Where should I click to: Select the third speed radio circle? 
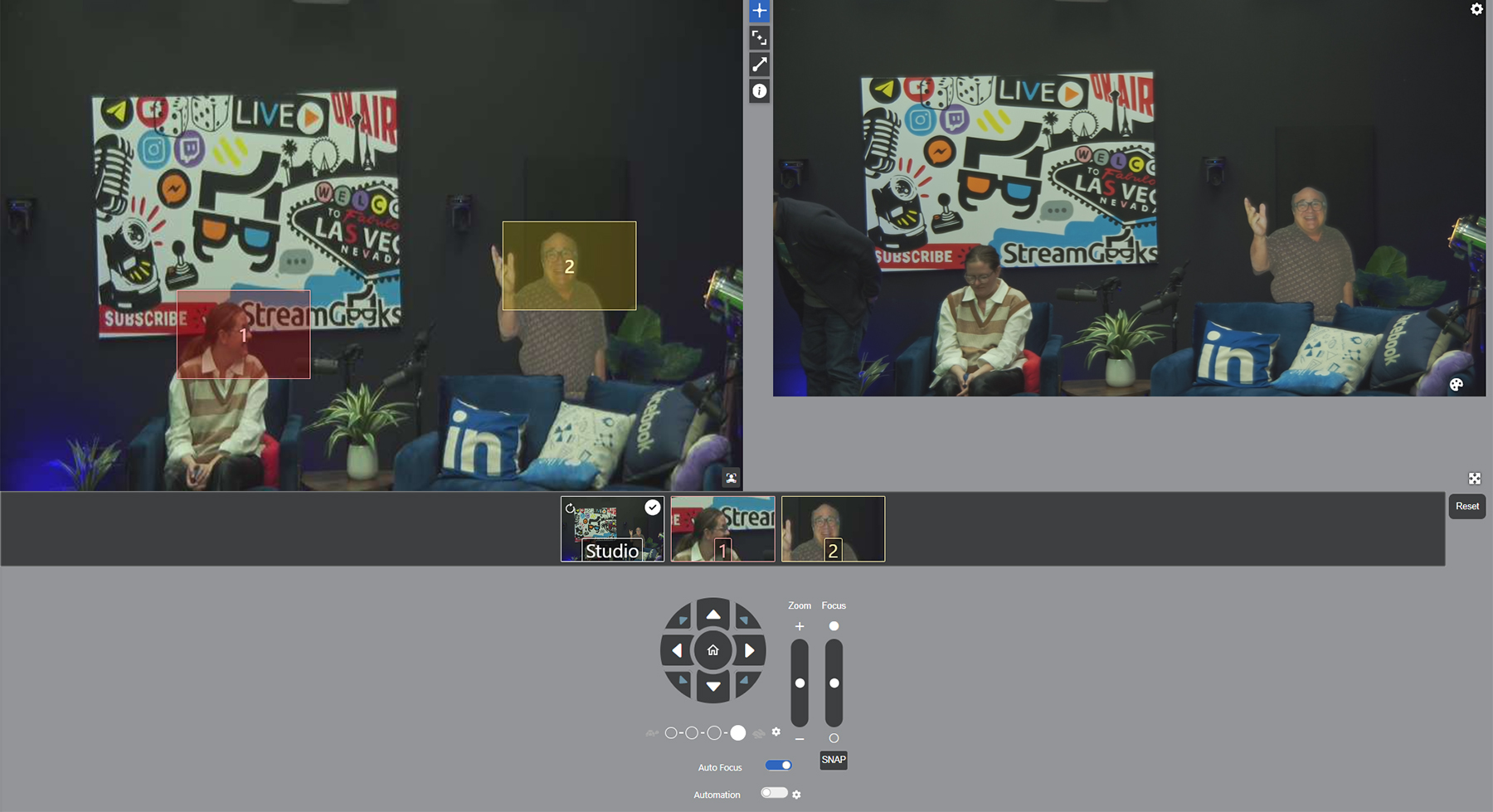(714, 733)
